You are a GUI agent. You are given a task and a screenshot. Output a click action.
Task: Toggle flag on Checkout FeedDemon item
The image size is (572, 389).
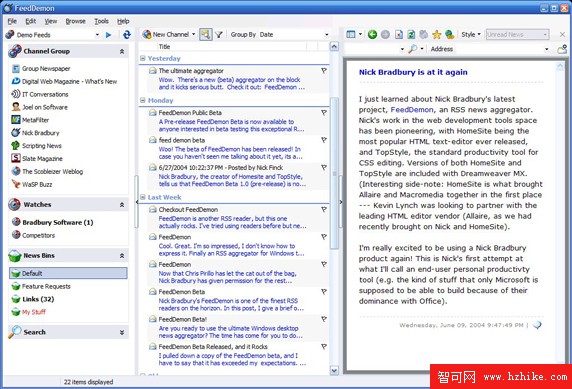[324, 209]
